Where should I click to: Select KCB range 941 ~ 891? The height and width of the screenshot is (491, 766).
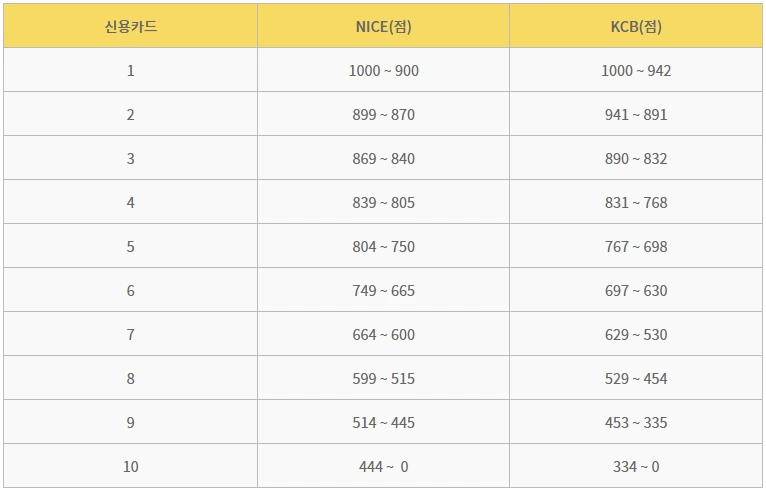coord(636,115)
